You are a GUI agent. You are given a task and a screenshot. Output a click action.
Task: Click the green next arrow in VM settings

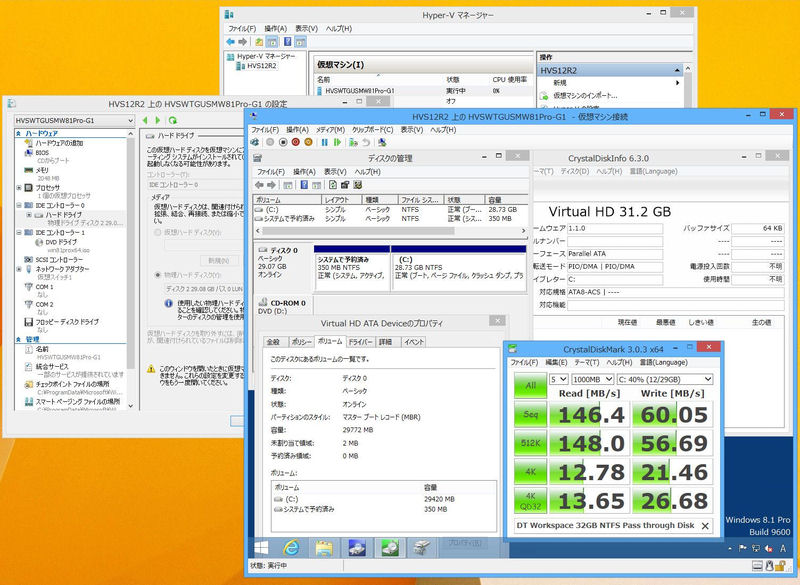click(158, 120)
